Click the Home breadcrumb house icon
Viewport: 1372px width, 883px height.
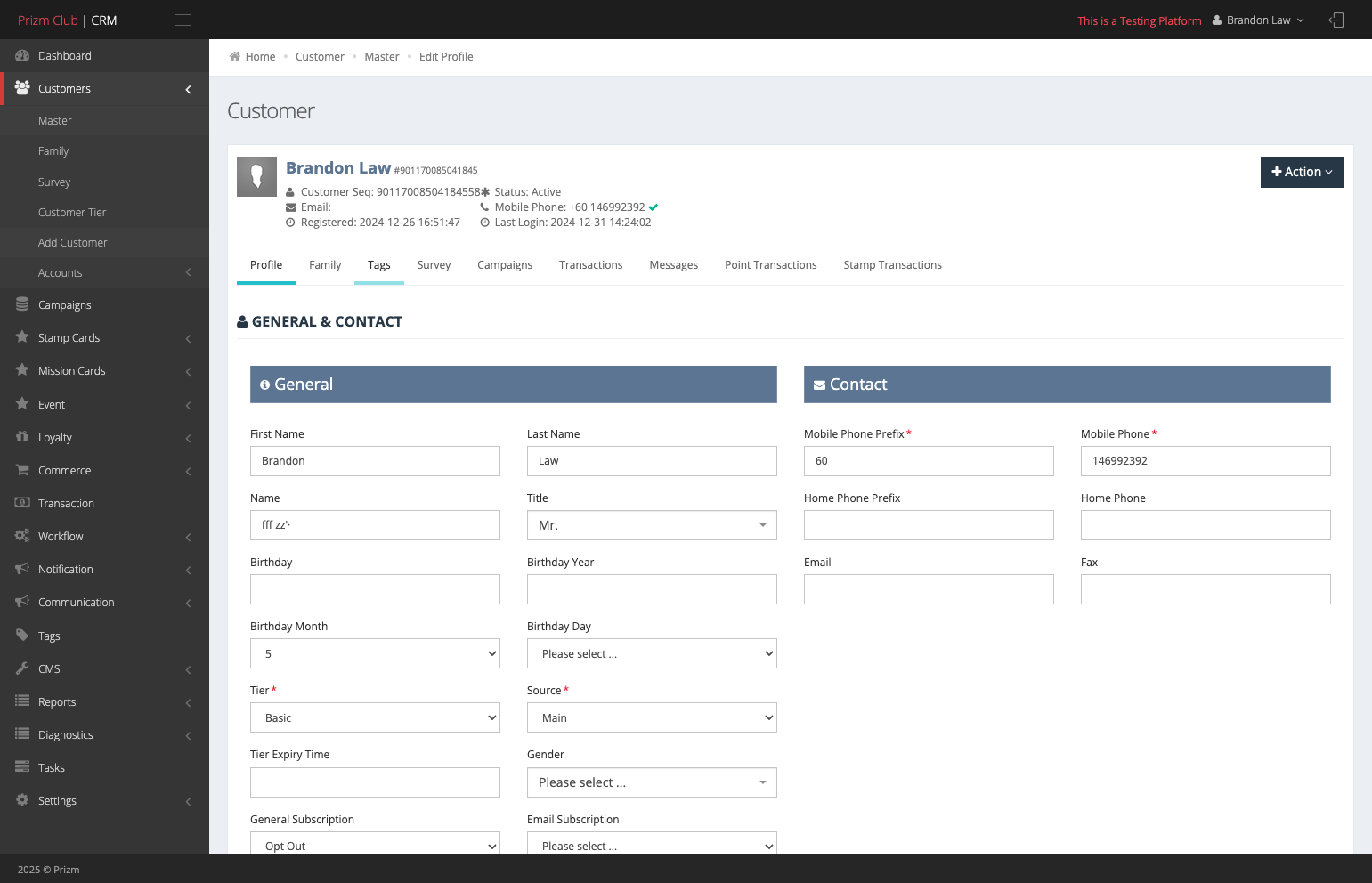[234, 56]
